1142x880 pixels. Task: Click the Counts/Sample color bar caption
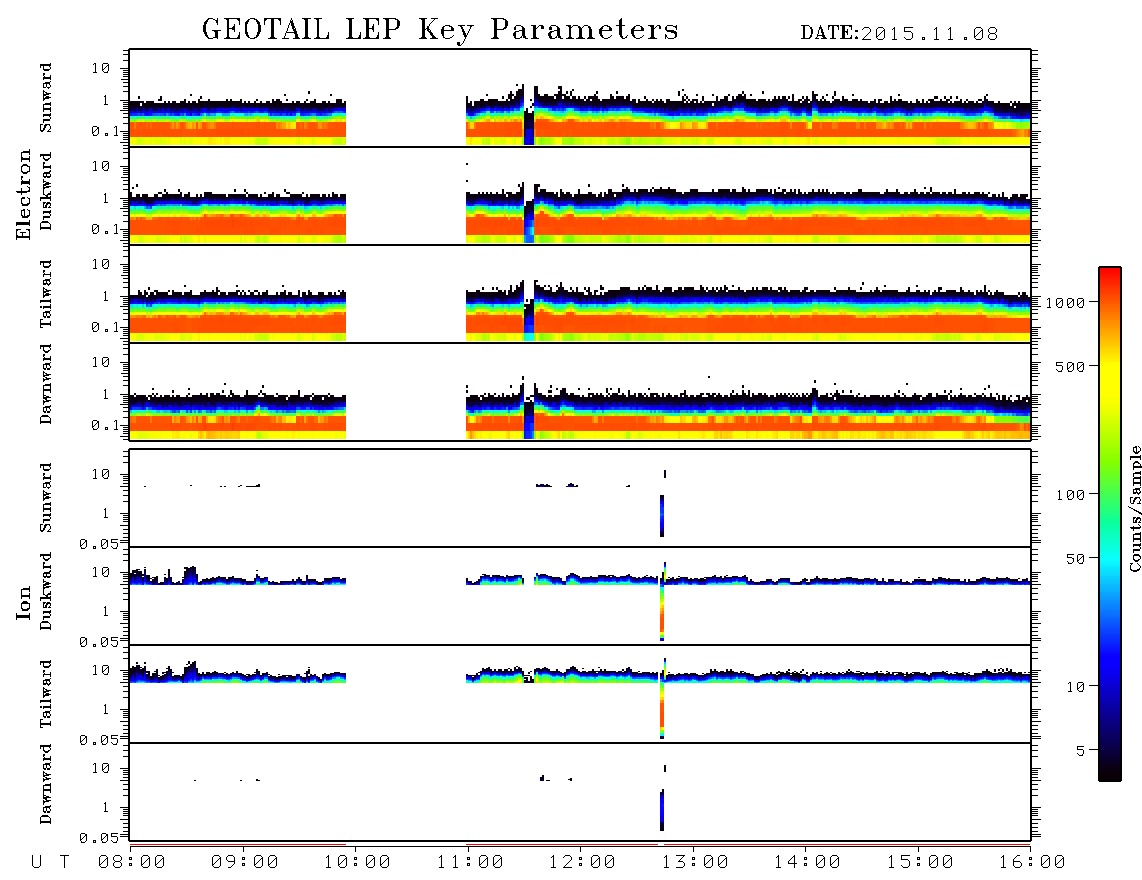1134,508
